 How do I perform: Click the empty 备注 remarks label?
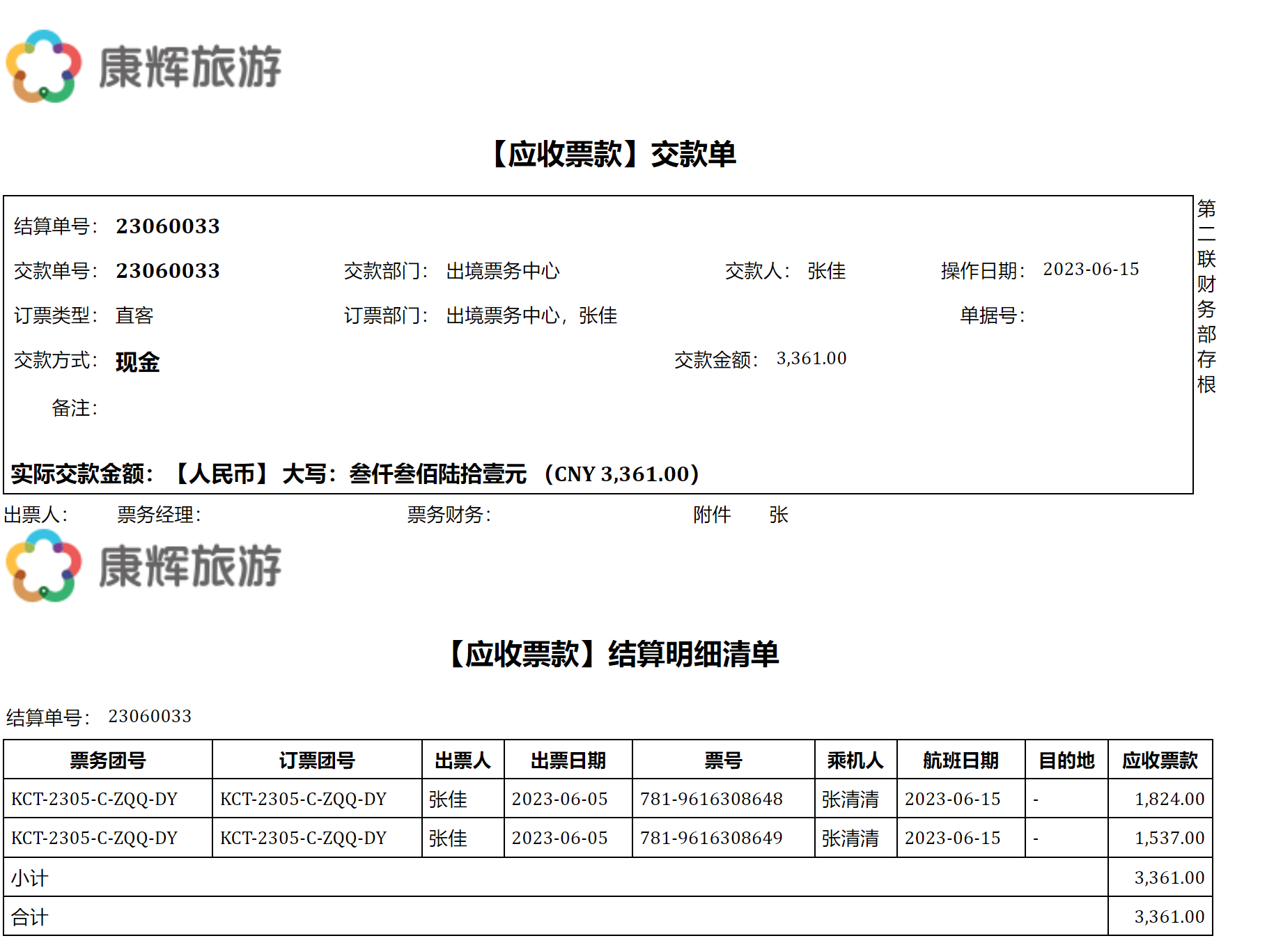(75, 408)
